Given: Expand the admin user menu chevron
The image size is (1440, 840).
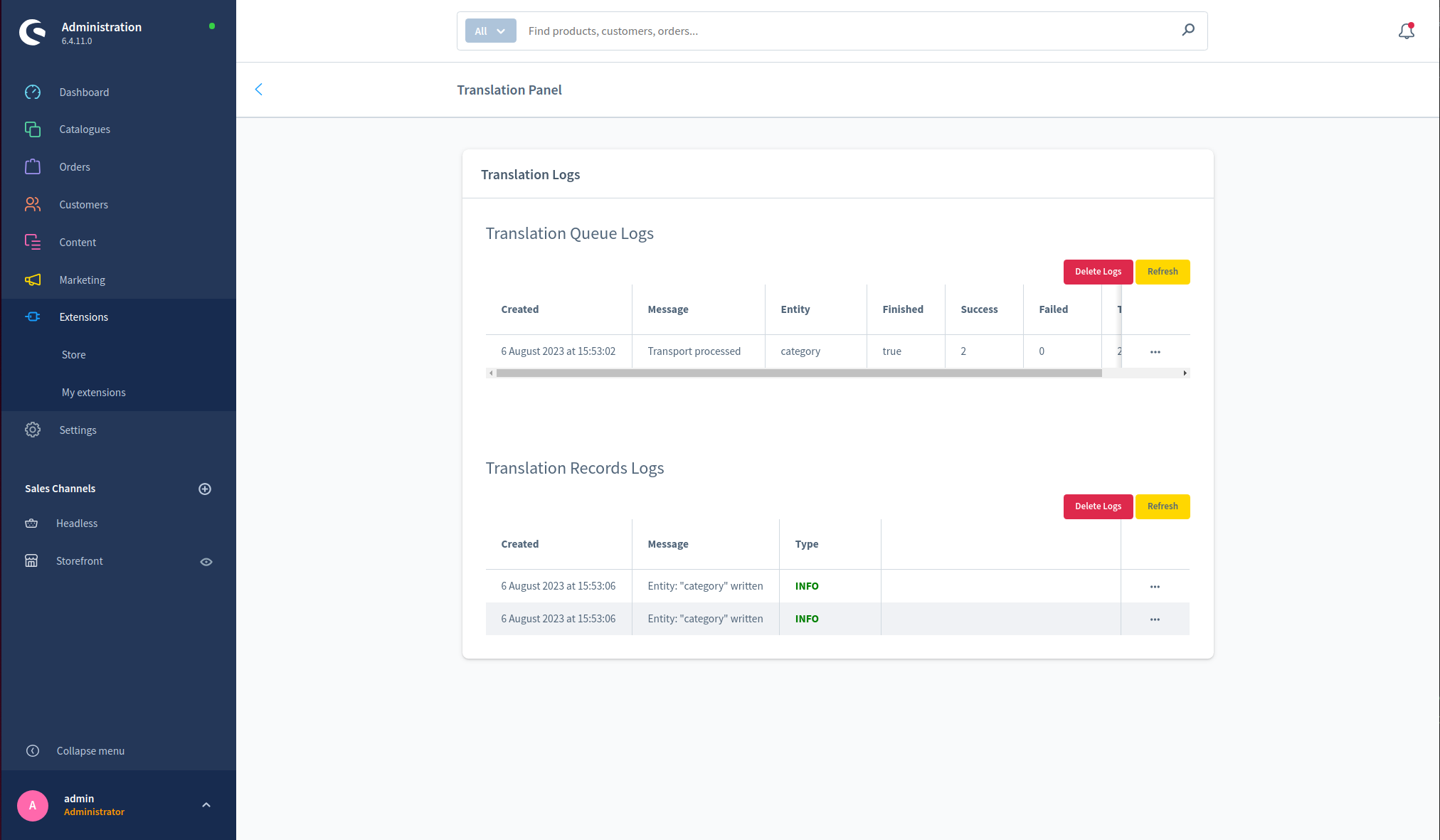Looking at the screenshot, I should (206, 805).
